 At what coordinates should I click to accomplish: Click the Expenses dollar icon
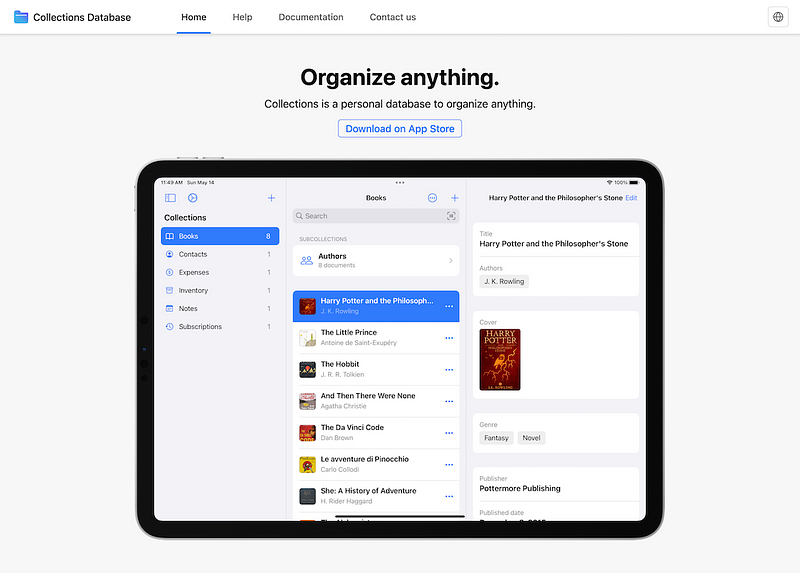point(170,272)
